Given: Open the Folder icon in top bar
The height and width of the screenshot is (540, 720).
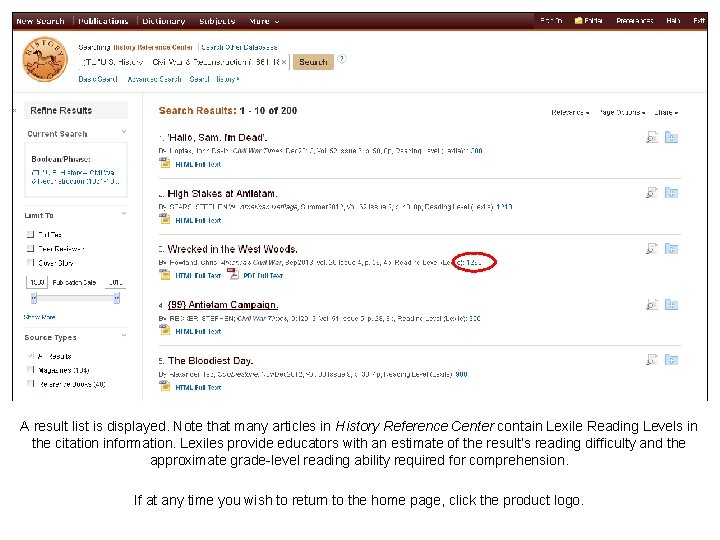Looking at the screenshot, I should click(x=579, y=21).
